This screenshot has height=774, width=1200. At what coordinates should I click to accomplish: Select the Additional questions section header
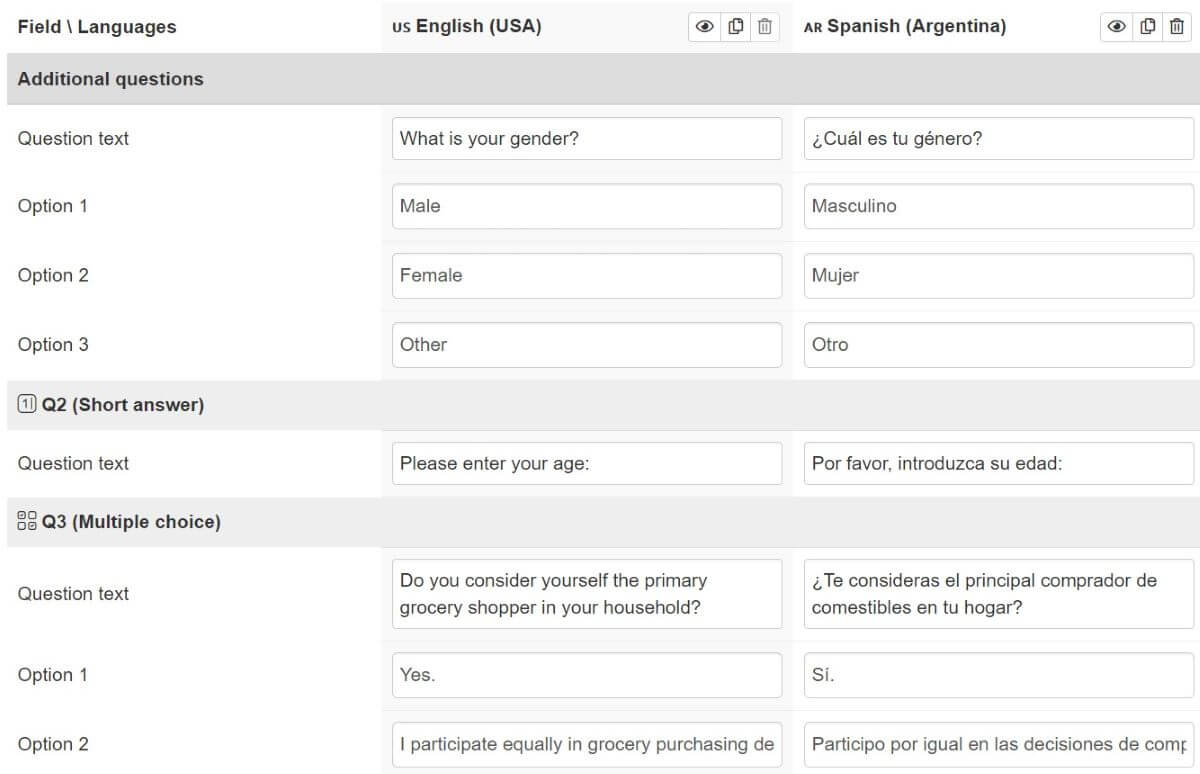[110, 79]
